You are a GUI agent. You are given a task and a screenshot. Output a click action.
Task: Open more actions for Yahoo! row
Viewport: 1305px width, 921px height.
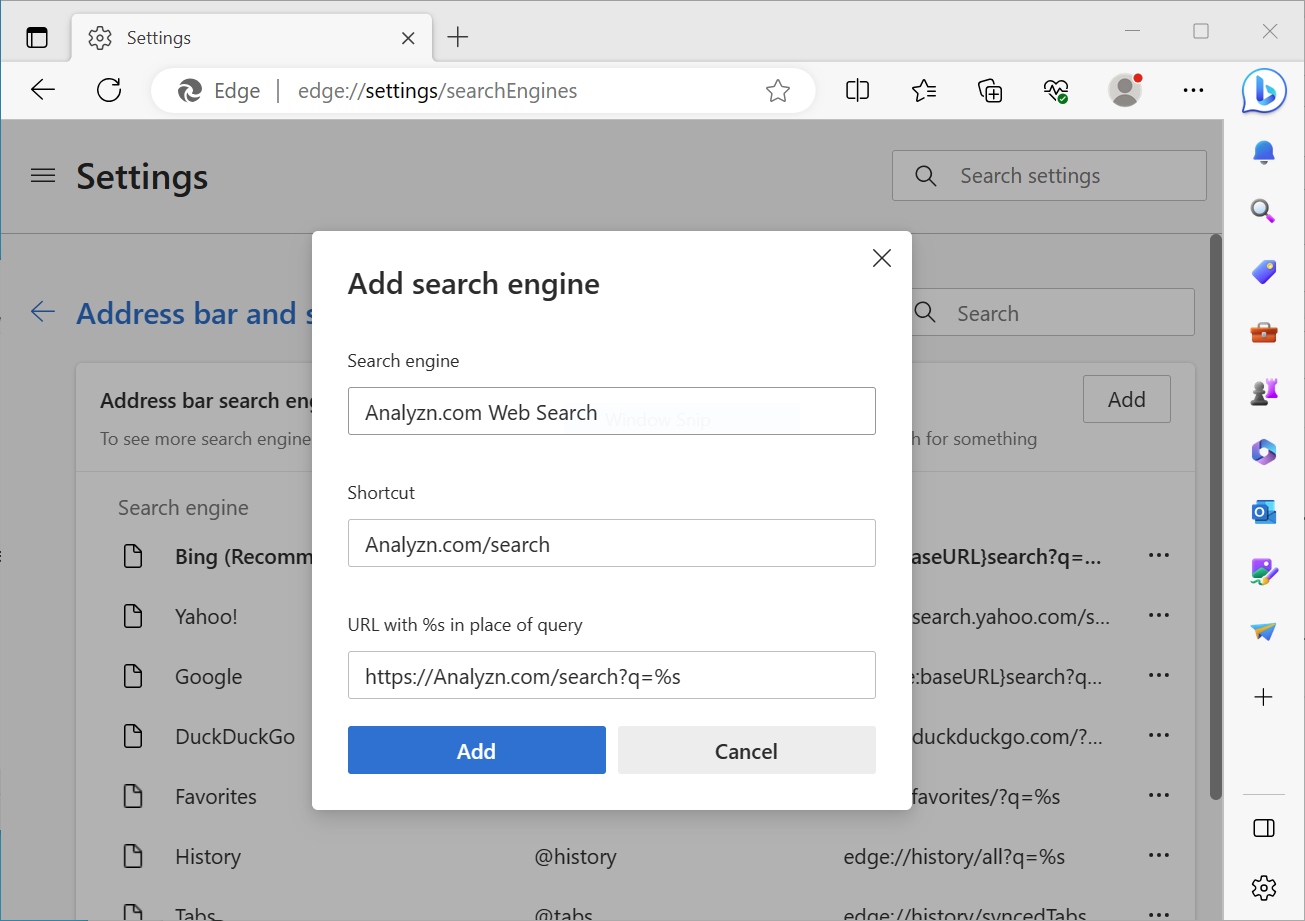click(x=1159, y=615)
